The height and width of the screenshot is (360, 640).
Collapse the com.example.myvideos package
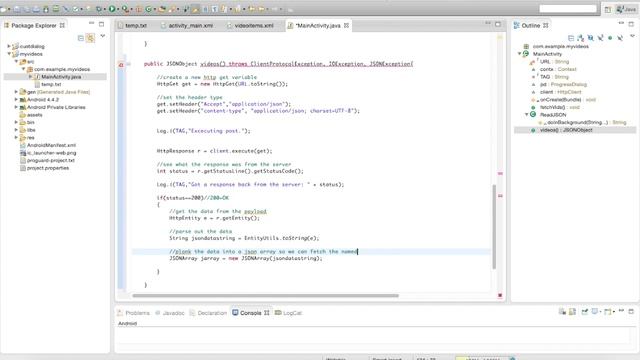pyautogui.click(x=24, y=69)
